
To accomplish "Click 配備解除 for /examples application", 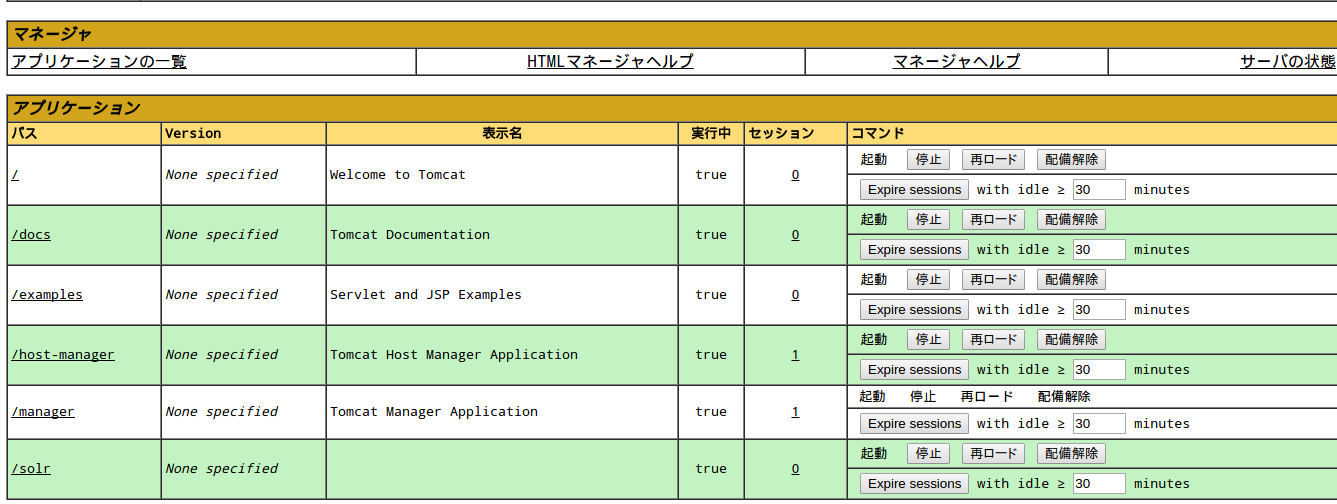I will (1071, 280).
